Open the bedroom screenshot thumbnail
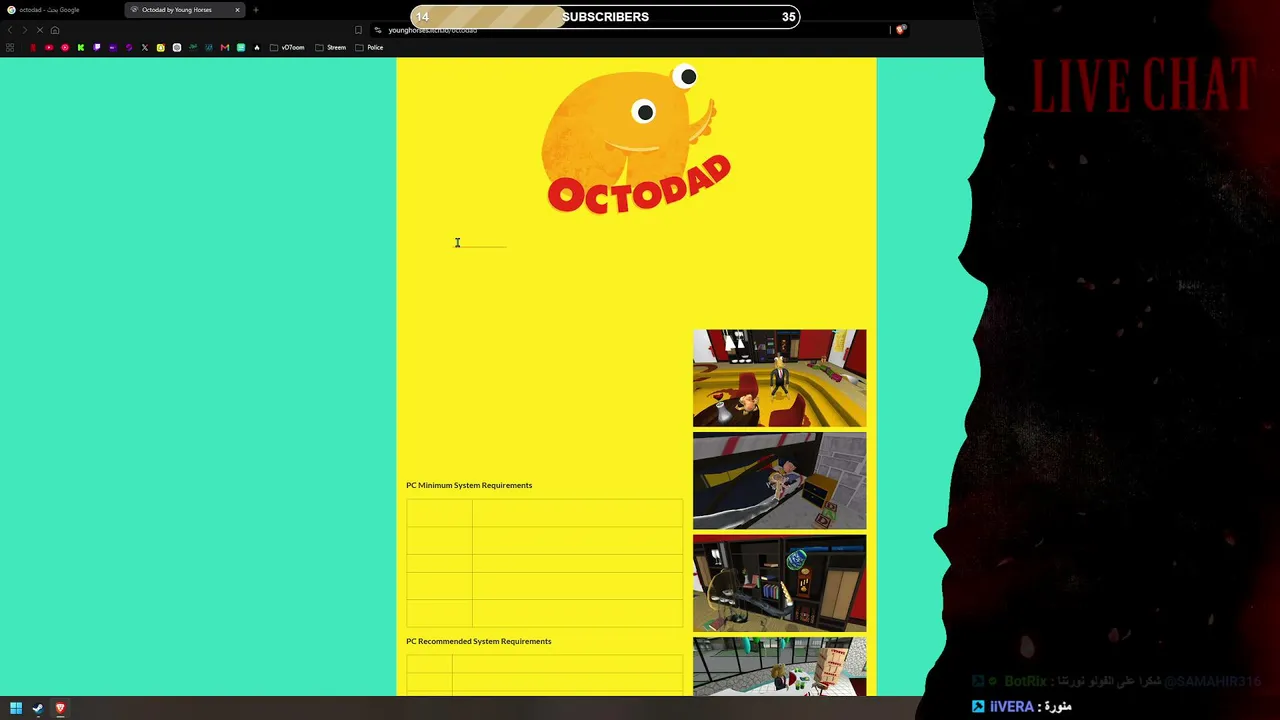1280x720 pixels. click(x=779, y=481)
